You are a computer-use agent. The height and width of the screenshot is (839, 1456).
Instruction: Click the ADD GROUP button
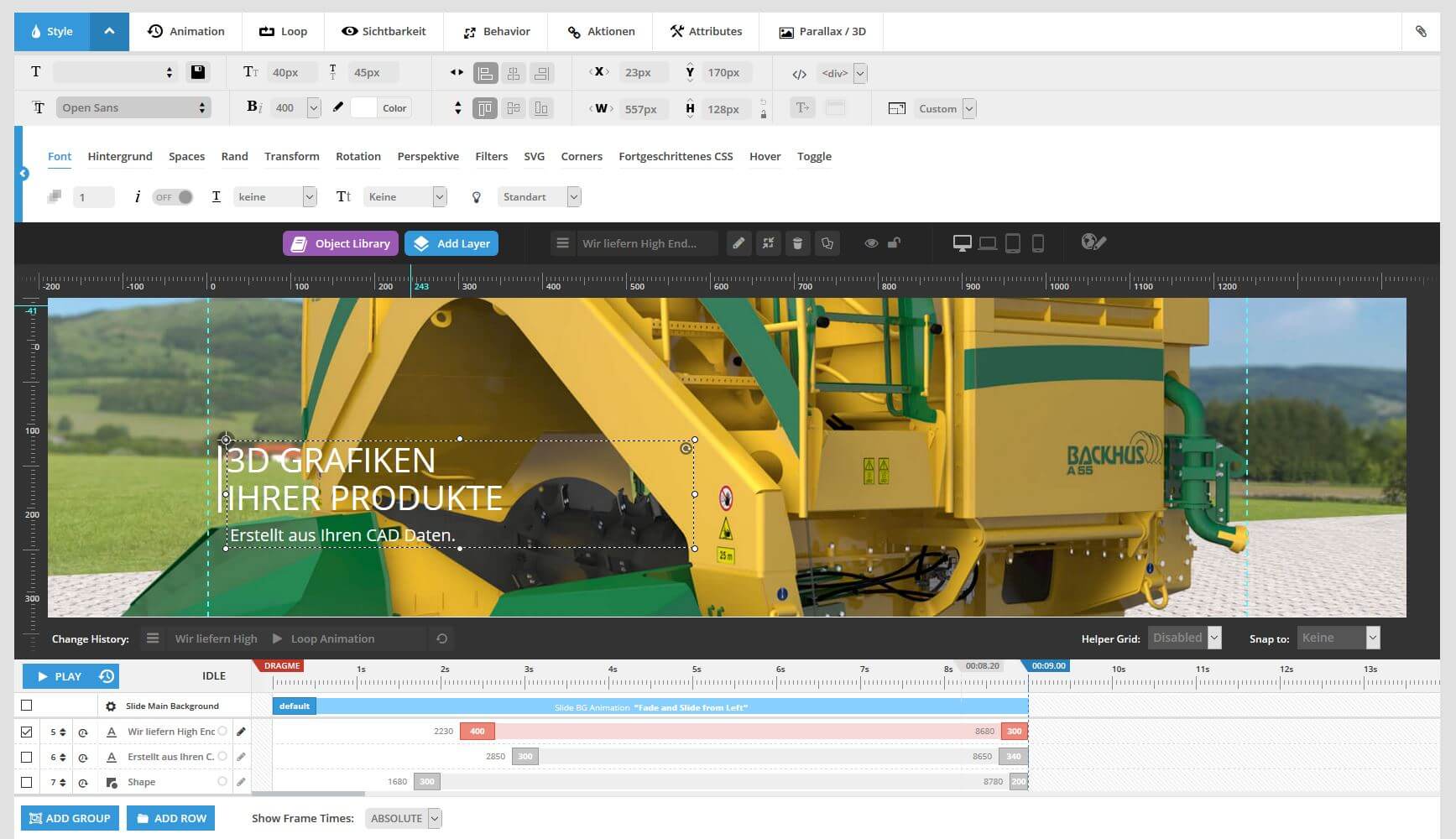pyautogui.click(x=70, y=818)
